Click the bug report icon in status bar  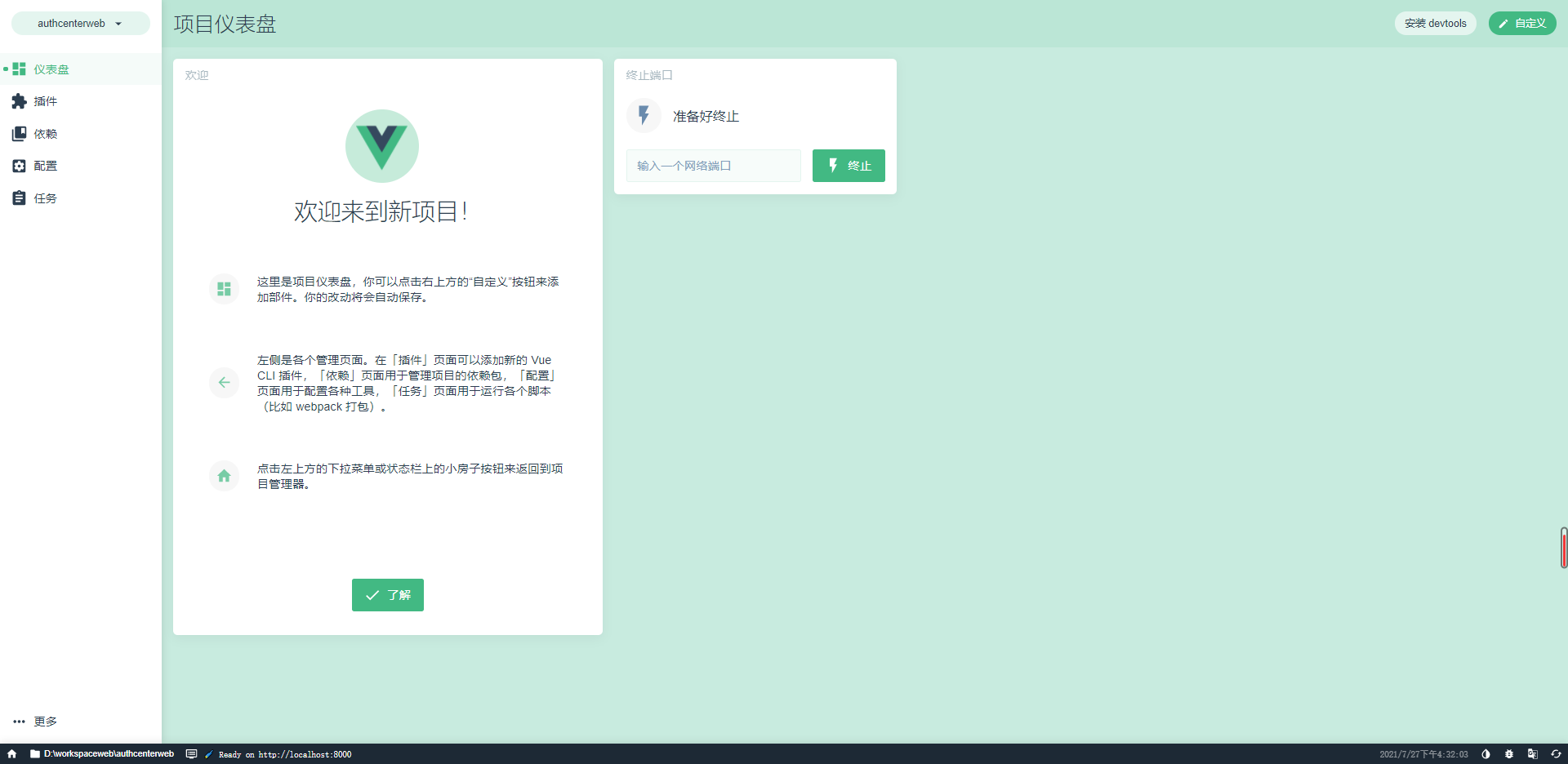tap(1509, 754)
